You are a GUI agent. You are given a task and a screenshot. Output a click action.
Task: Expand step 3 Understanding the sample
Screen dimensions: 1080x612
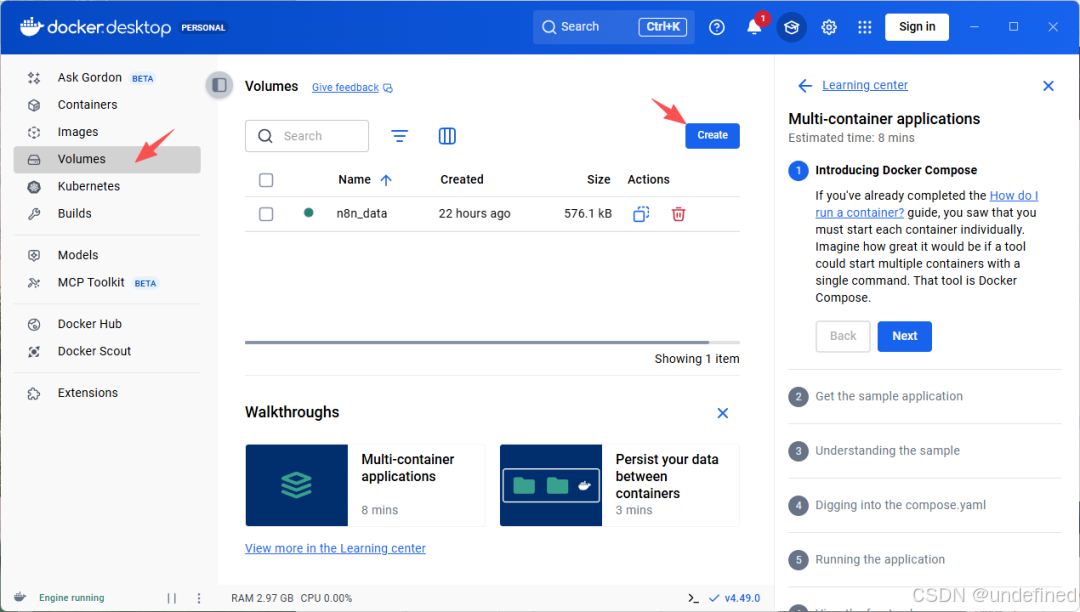pyautogui.click(x=924, y=451)
